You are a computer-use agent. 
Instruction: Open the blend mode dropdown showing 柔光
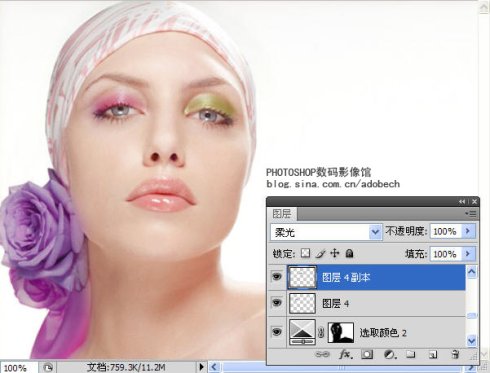[375, 232]
